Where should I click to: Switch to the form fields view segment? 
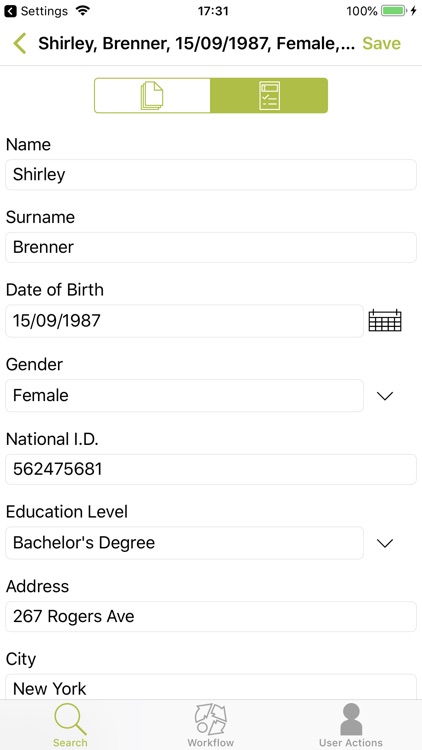tap(269, 96)
